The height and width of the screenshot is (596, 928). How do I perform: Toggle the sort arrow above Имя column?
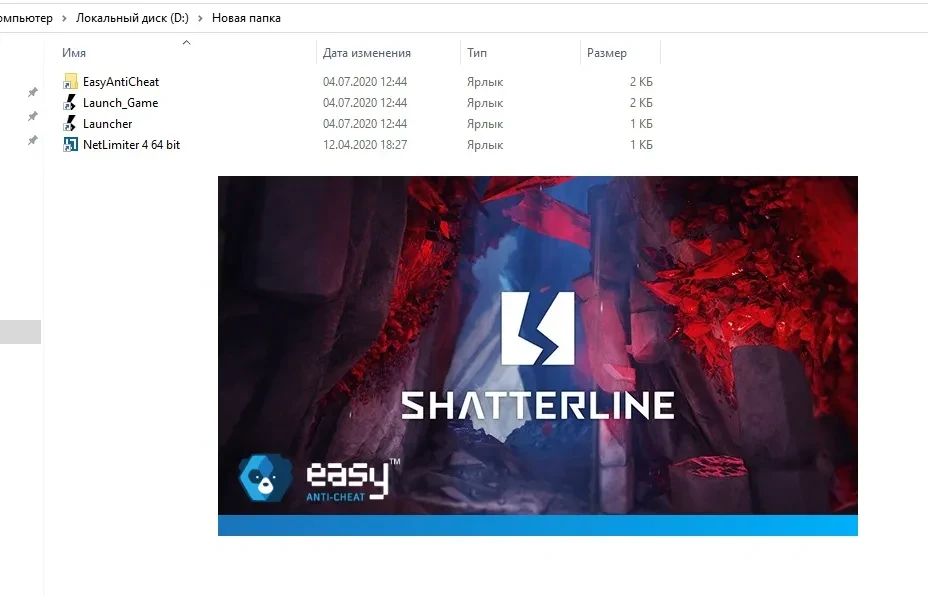[186, 42]
